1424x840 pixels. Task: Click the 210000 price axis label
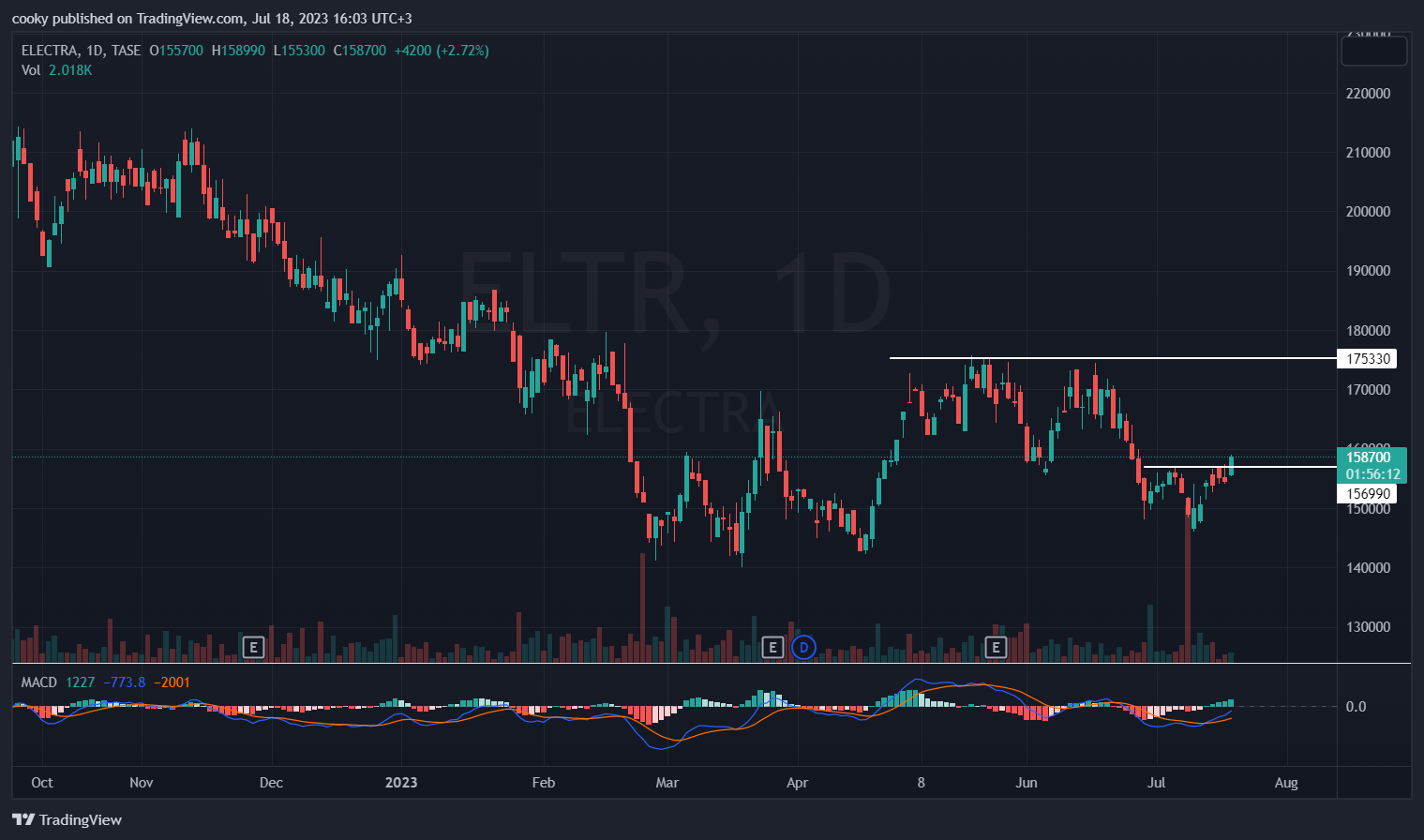tap(1368, 153)
